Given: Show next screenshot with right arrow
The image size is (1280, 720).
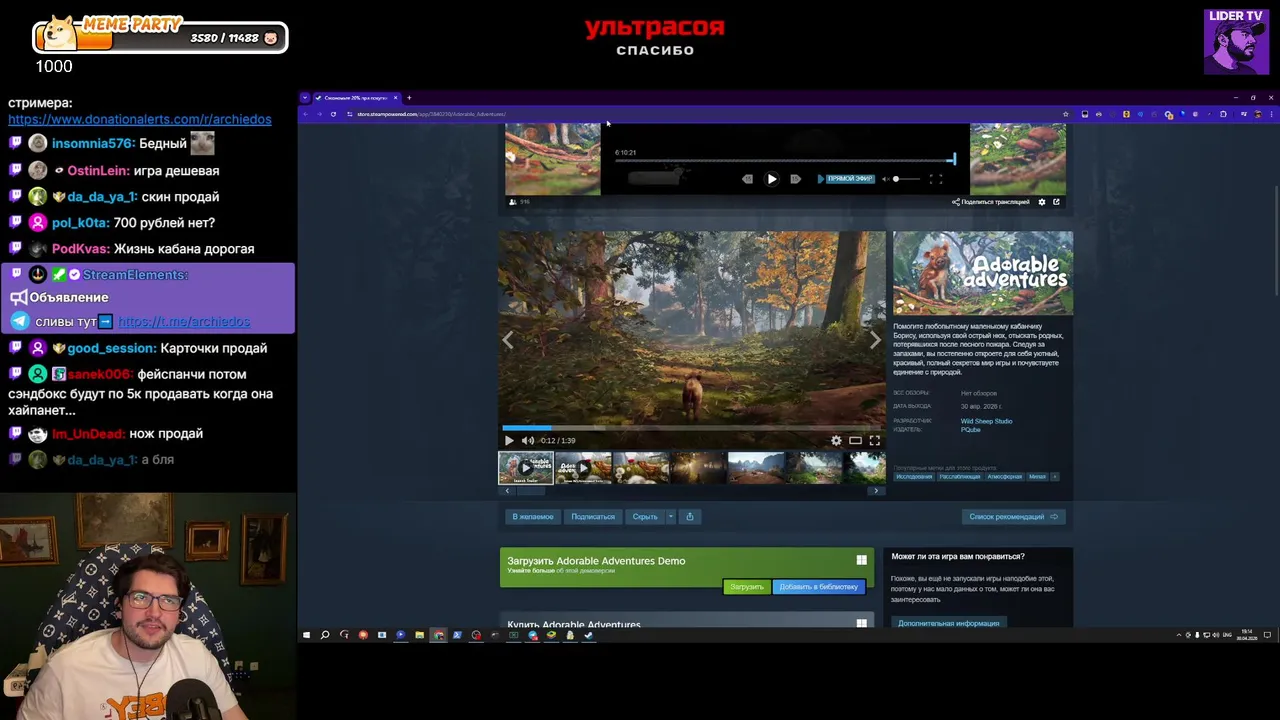Looking at the screenshot, I should 875,340.
